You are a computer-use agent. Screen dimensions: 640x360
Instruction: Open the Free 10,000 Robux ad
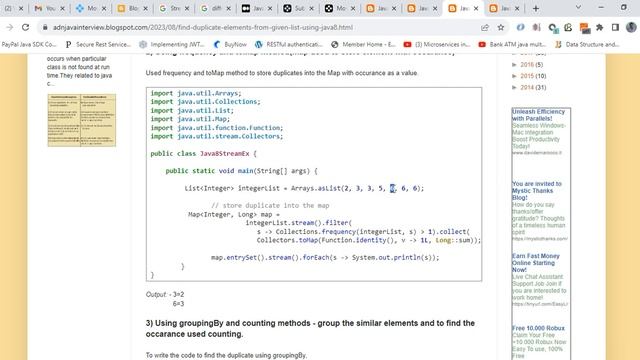(x=538, y=328)
